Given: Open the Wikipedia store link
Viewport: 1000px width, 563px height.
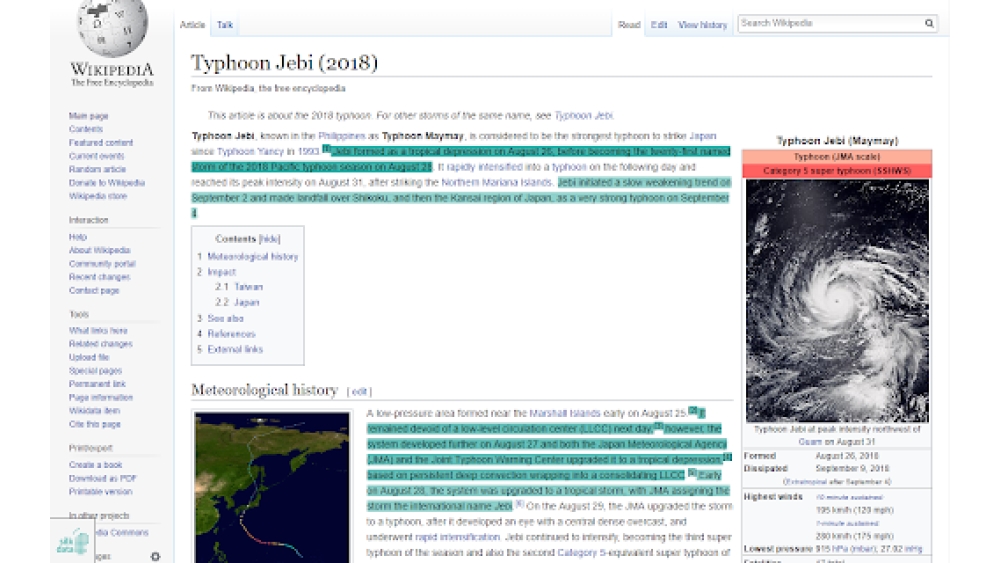Looking at the screenshot, I should point(98,196).
